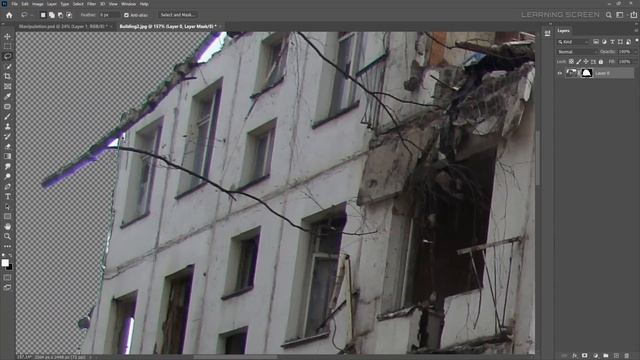640x360 pixels.
Task: Select the Dodge tool
Action: (7, 176)
